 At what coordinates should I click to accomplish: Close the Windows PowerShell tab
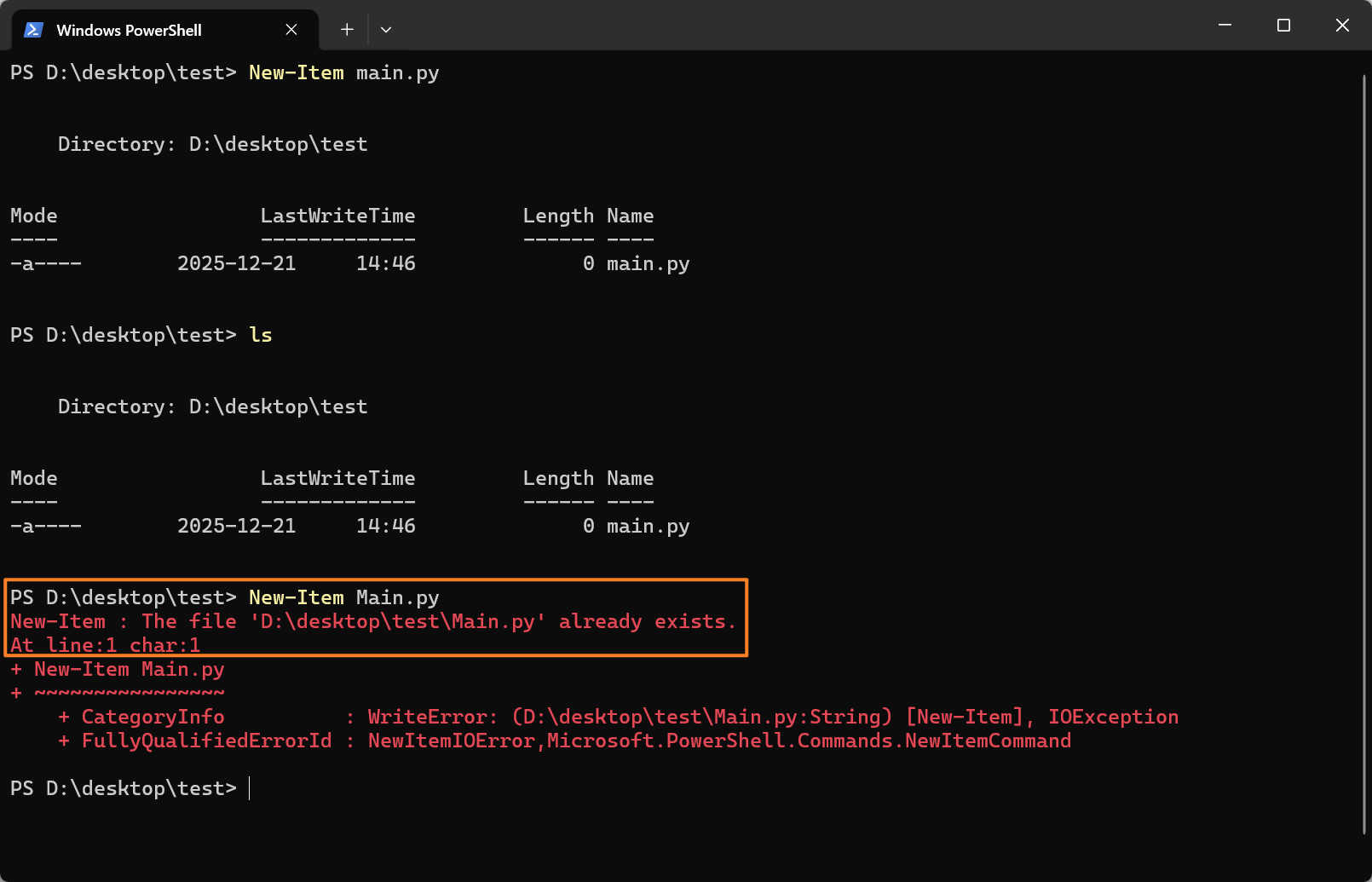coord(291,30)
